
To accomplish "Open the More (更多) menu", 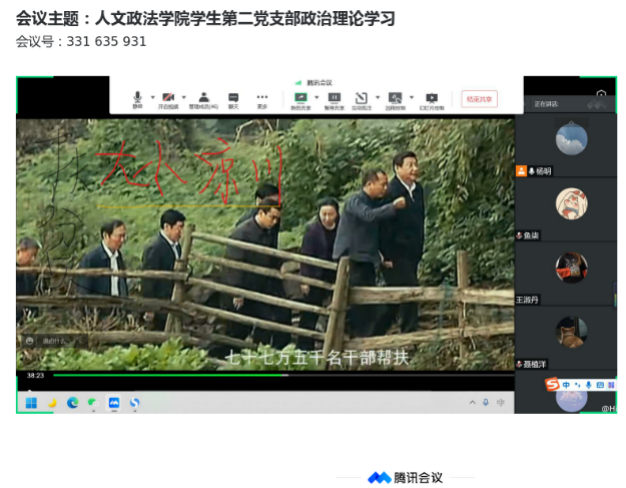I will coord(262,100).
